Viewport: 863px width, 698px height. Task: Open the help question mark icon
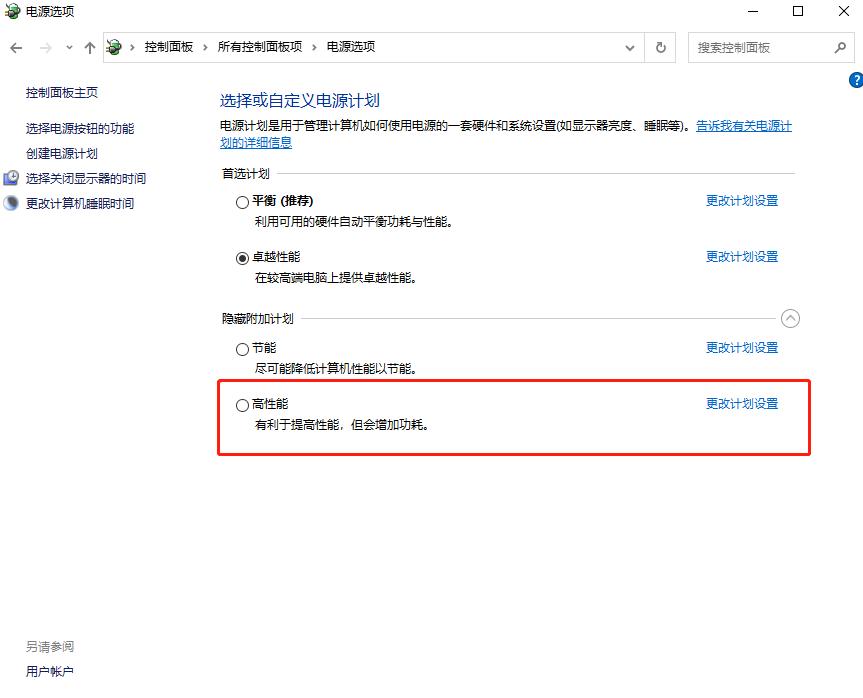tap(856, 81)
